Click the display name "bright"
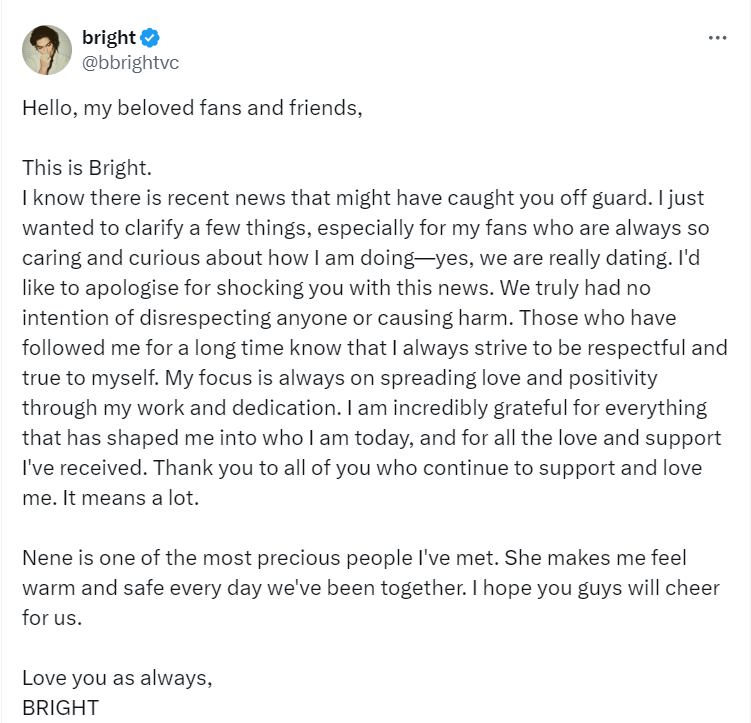The width and height of the screenshot is (751, 723). [x=109, y=38]
